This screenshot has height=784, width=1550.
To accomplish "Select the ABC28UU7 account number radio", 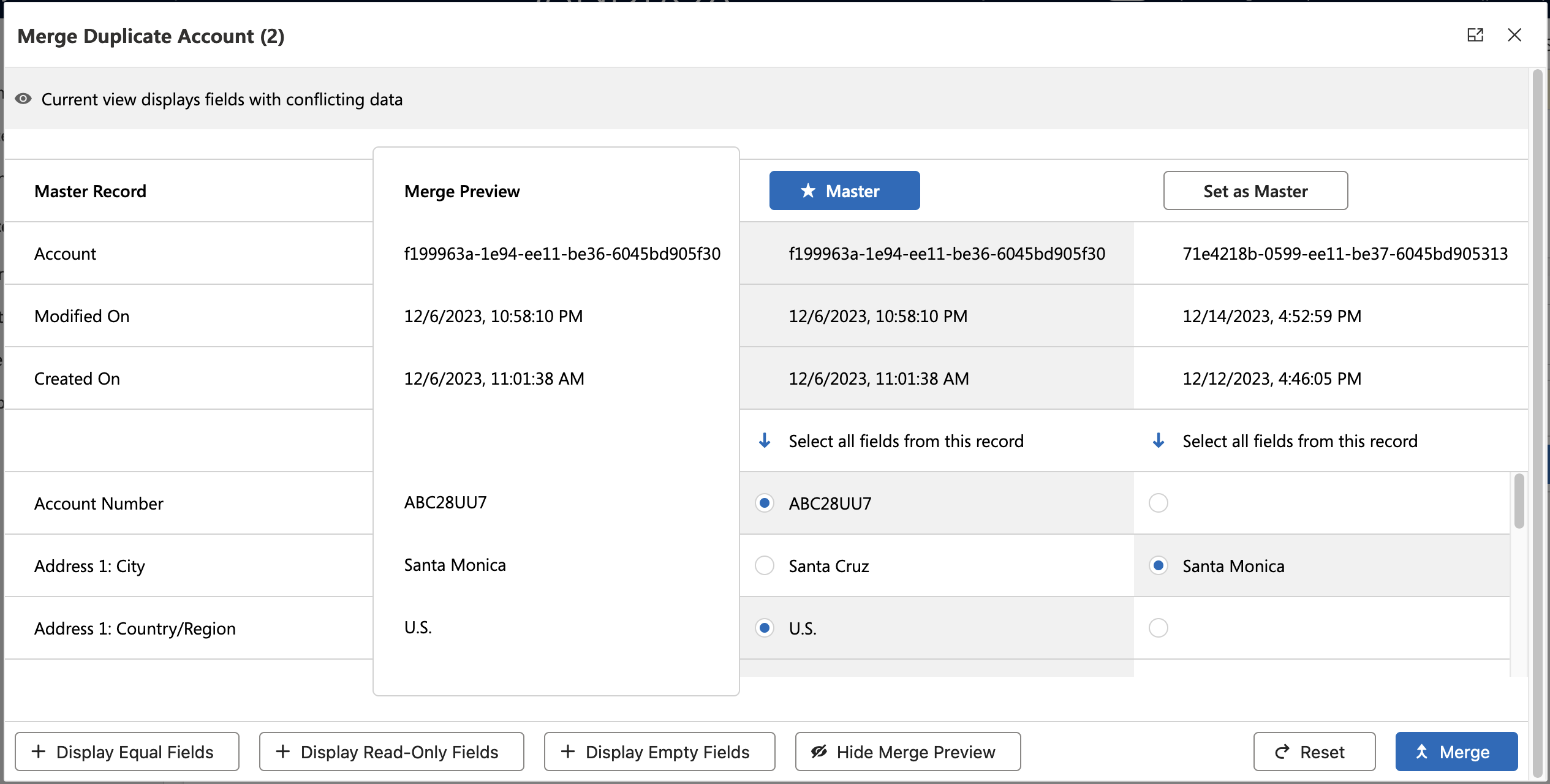I will pyautogui.click(x=765, y=503).
